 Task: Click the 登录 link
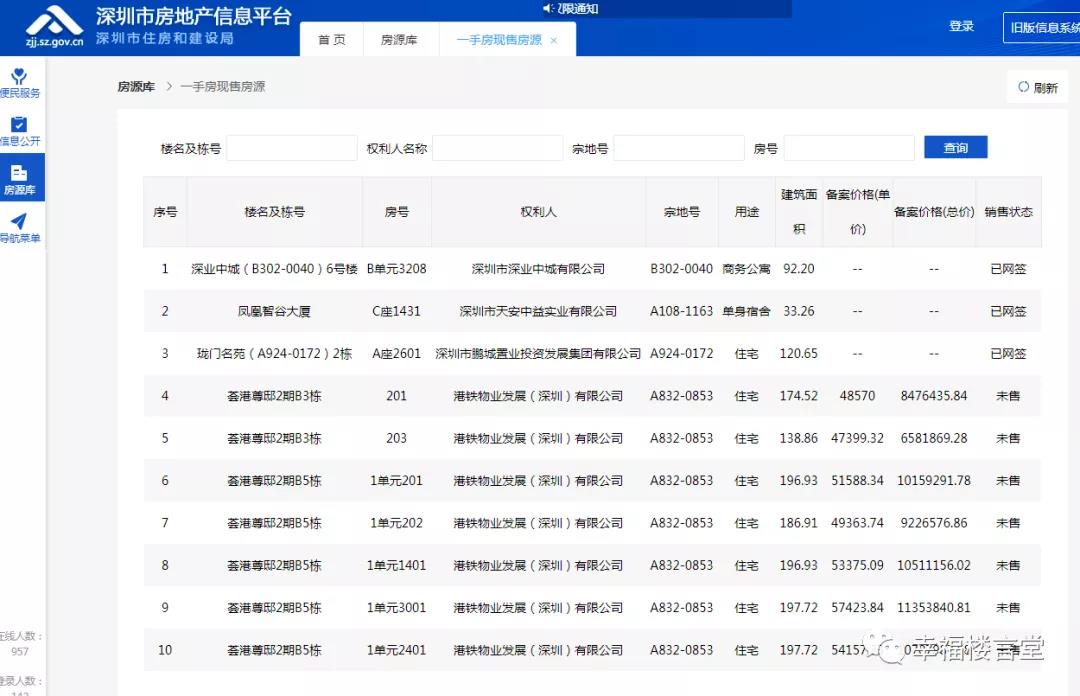click(x=961, y=26)
